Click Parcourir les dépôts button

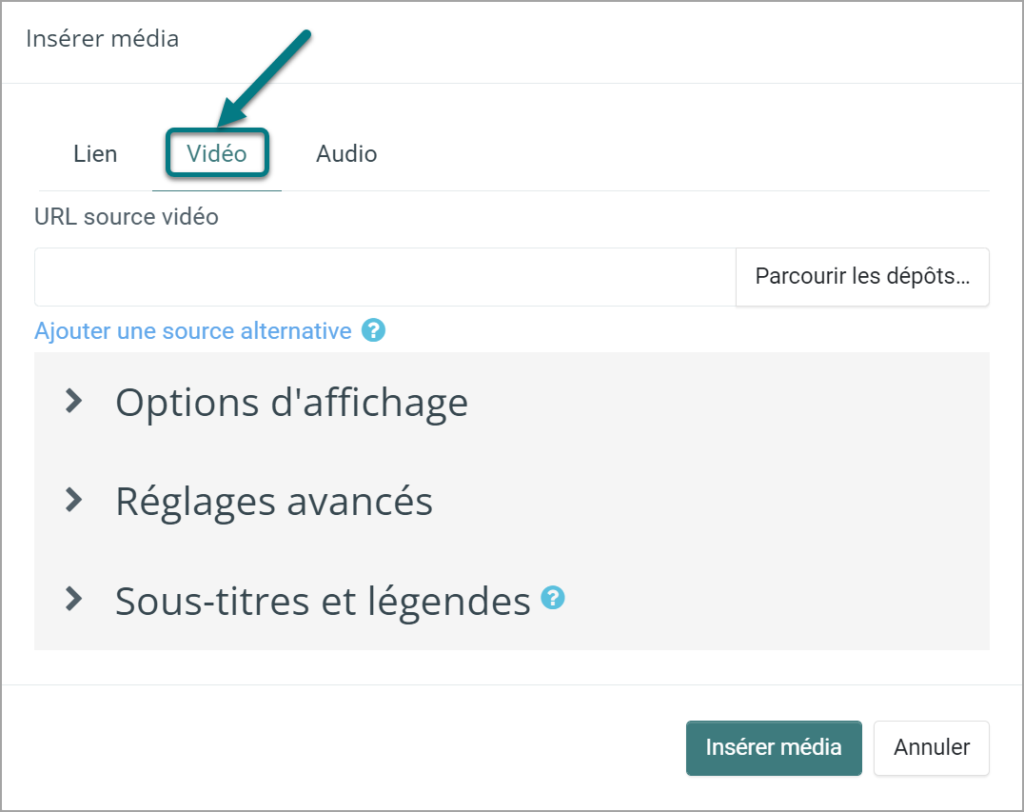(862, 276)
